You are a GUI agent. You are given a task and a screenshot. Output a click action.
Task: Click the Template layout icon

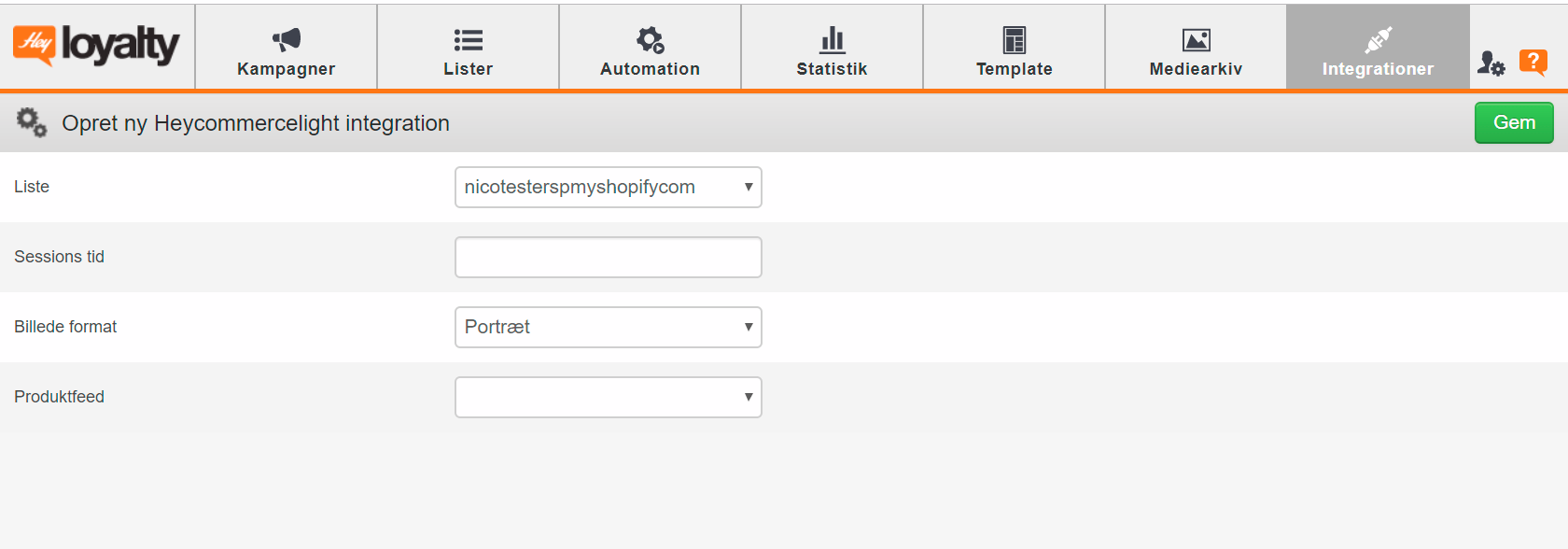1015,40
